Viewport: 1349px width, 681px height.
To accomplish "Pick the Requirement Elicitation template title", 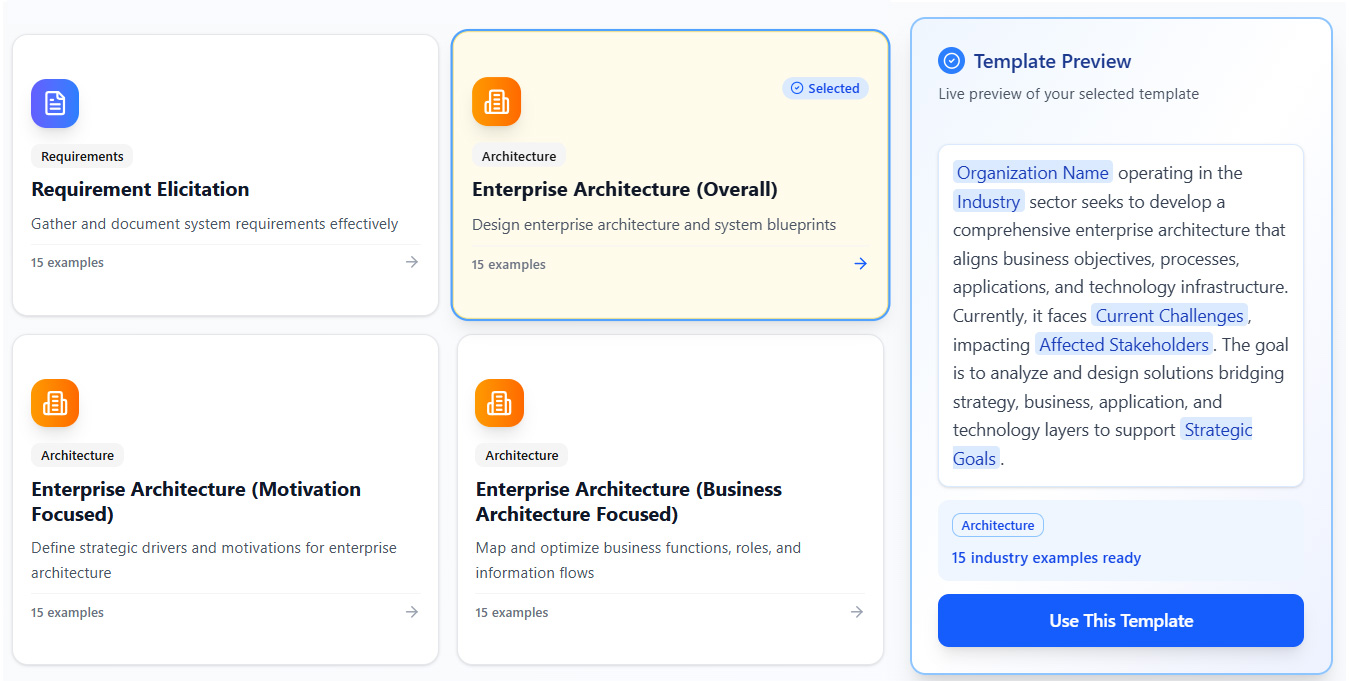I will click(140, 189).
